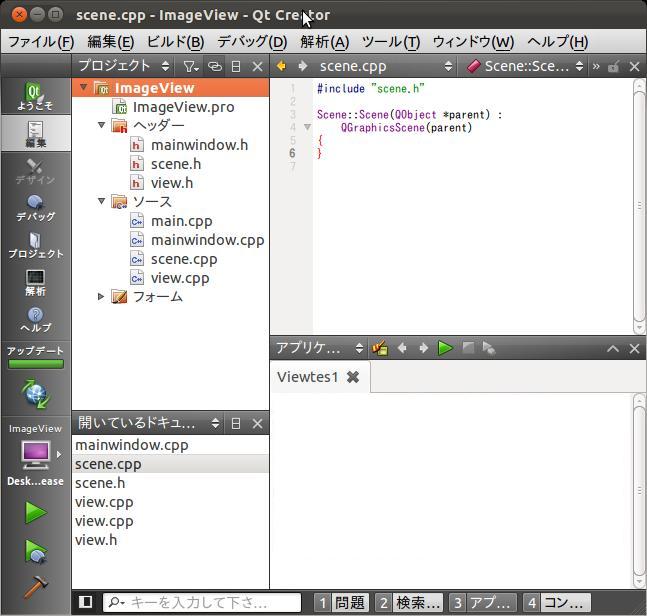Open the ImageView target selector monitor icon

35,454
